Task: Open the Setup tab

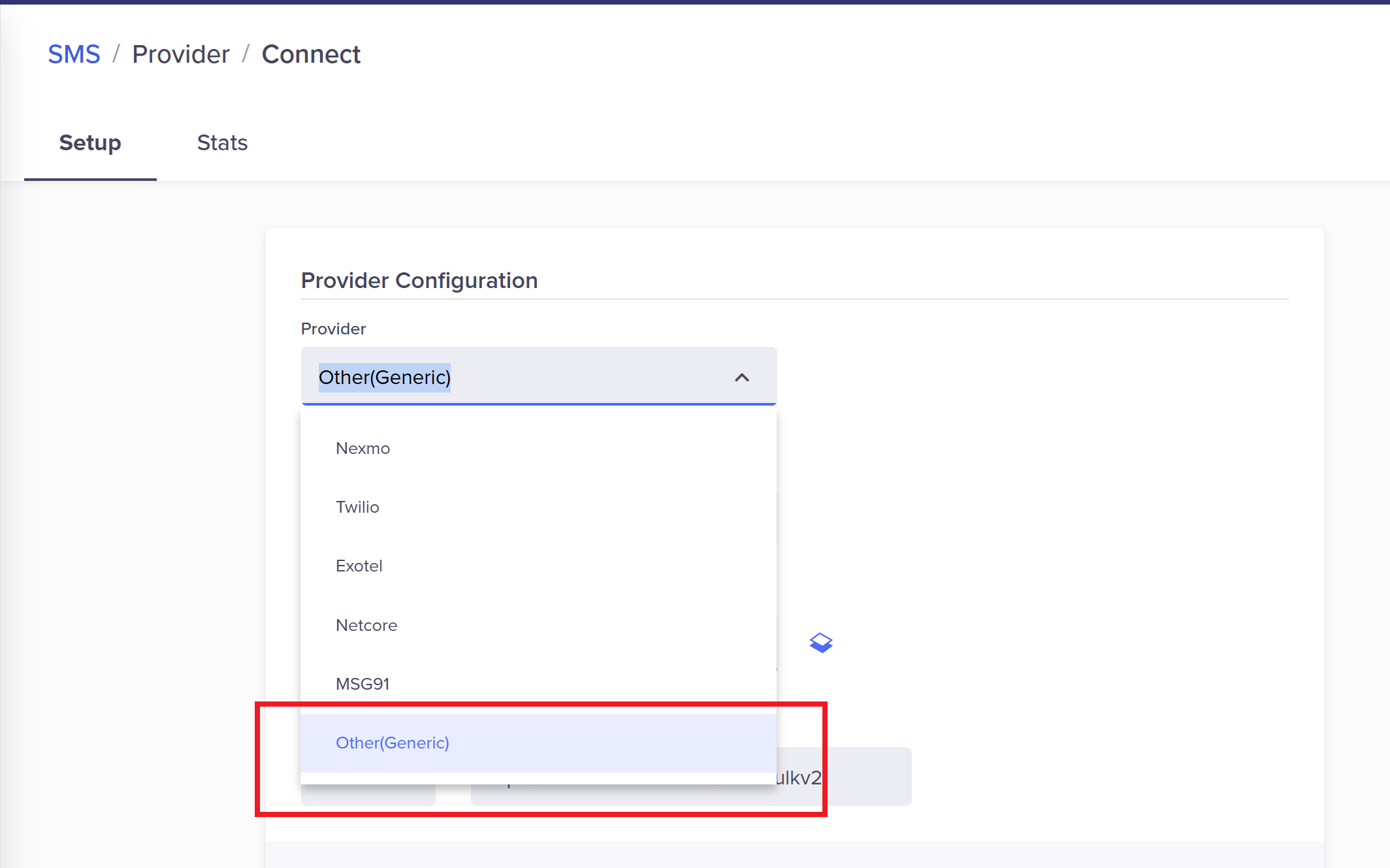Action: 90,142
